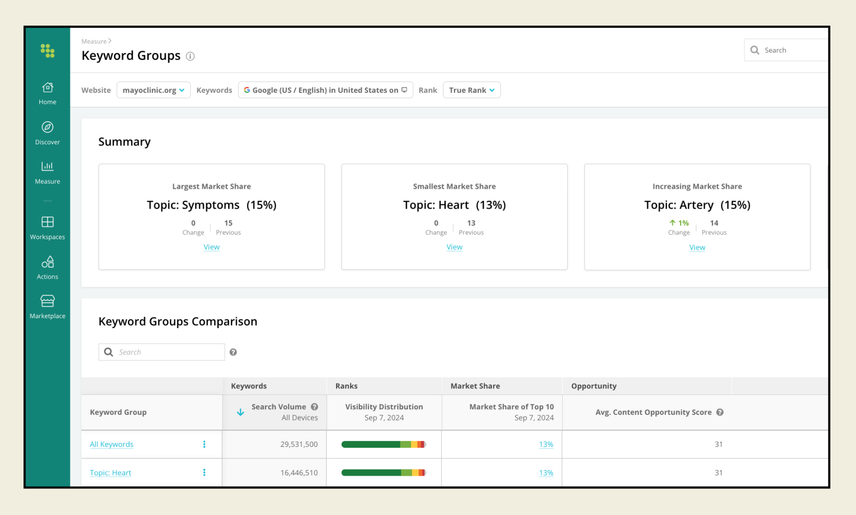
Task: Open three-dot menu for Topic: Heart row
Action: (x=204, y=472)
